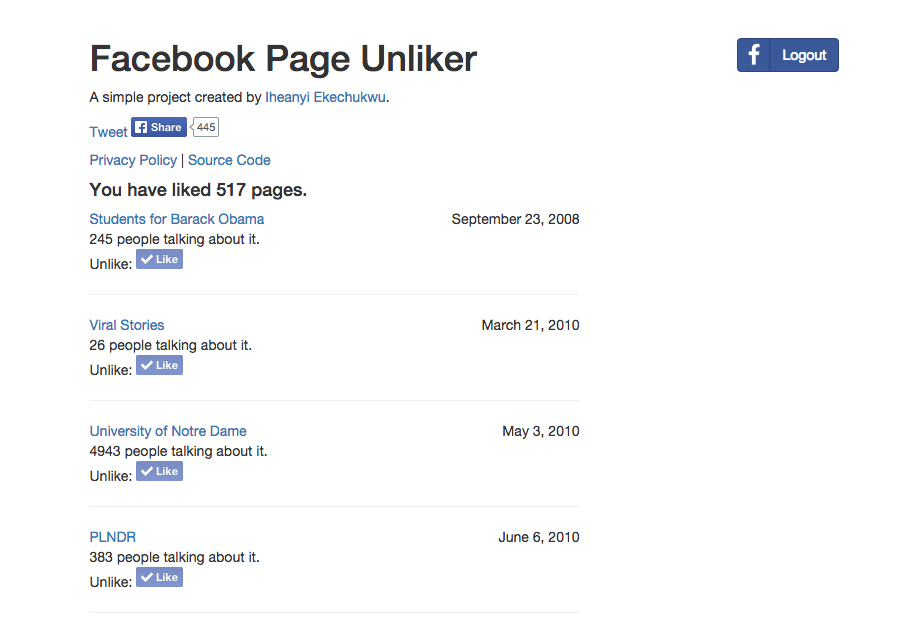919x621 pixels.
Task: Click the Facebook Page Unliker heading
Action: 283,59
